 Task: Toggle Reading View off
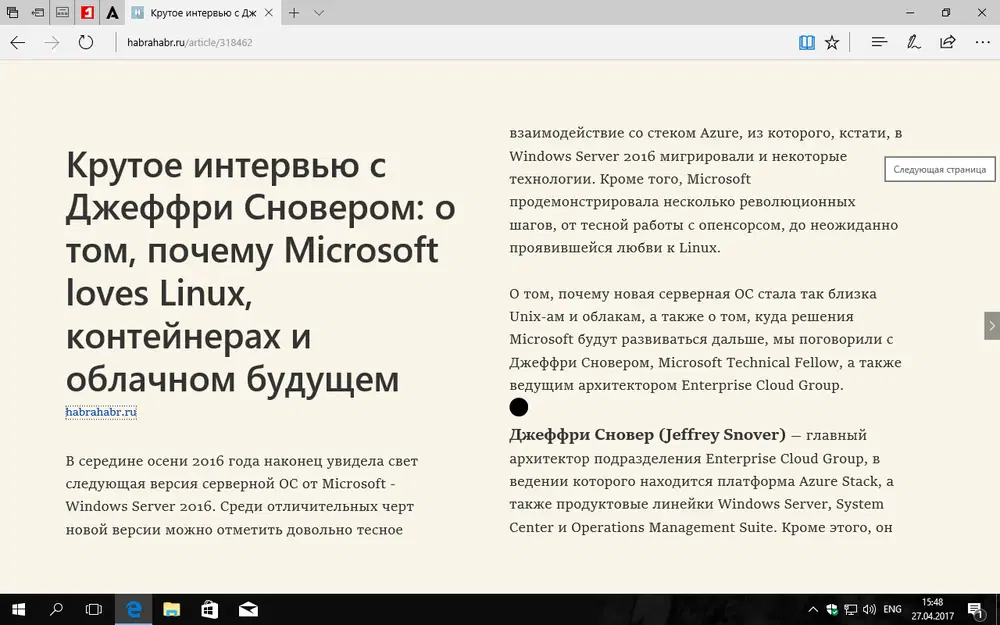coord(807,42)
